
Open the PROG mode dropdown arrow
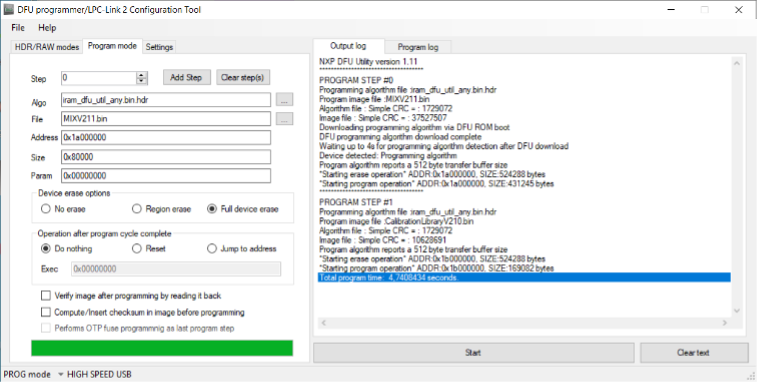(61, 374)
